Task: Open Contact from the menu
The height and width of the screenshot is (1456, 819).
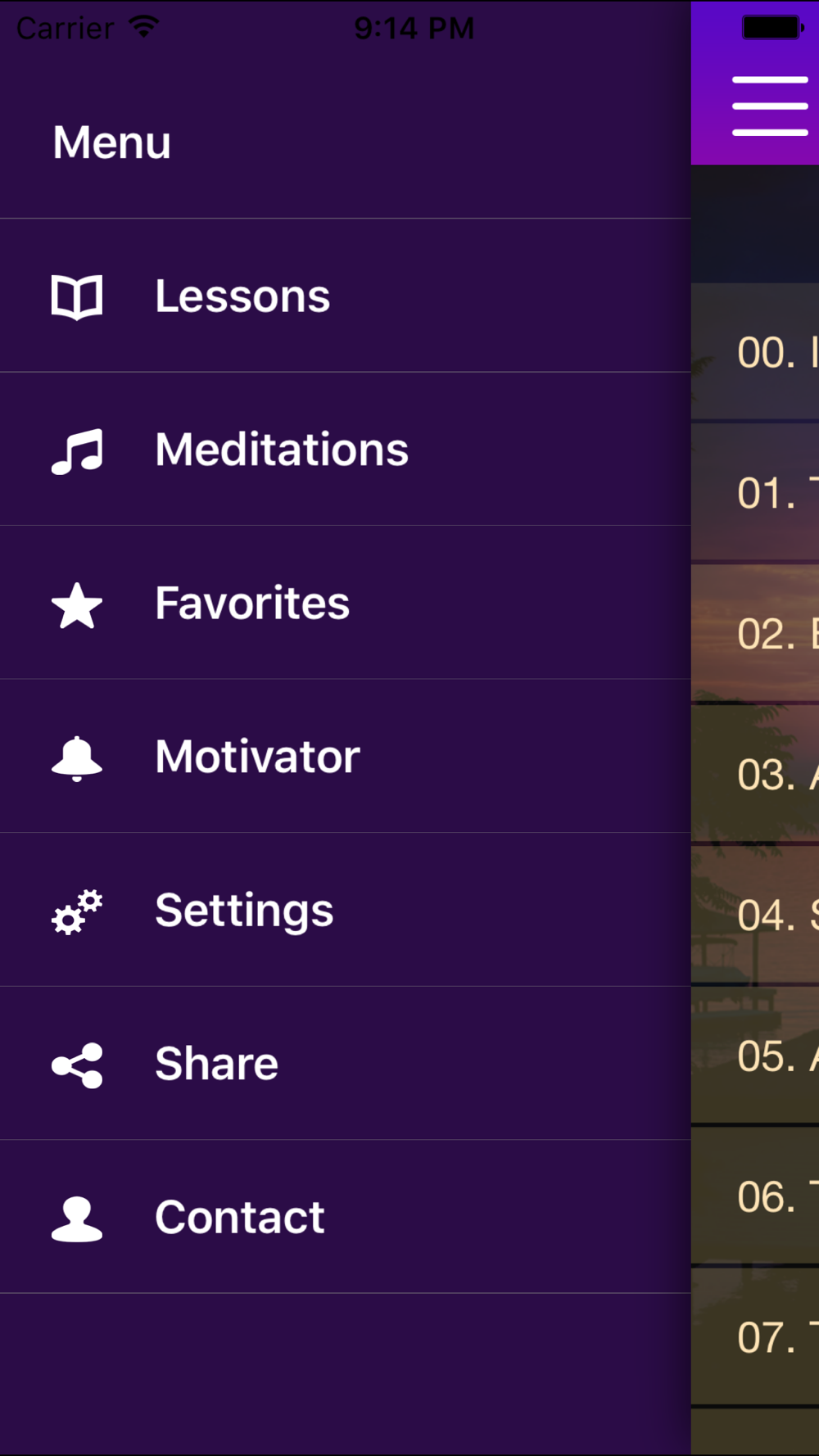Action: [239, 1218]
